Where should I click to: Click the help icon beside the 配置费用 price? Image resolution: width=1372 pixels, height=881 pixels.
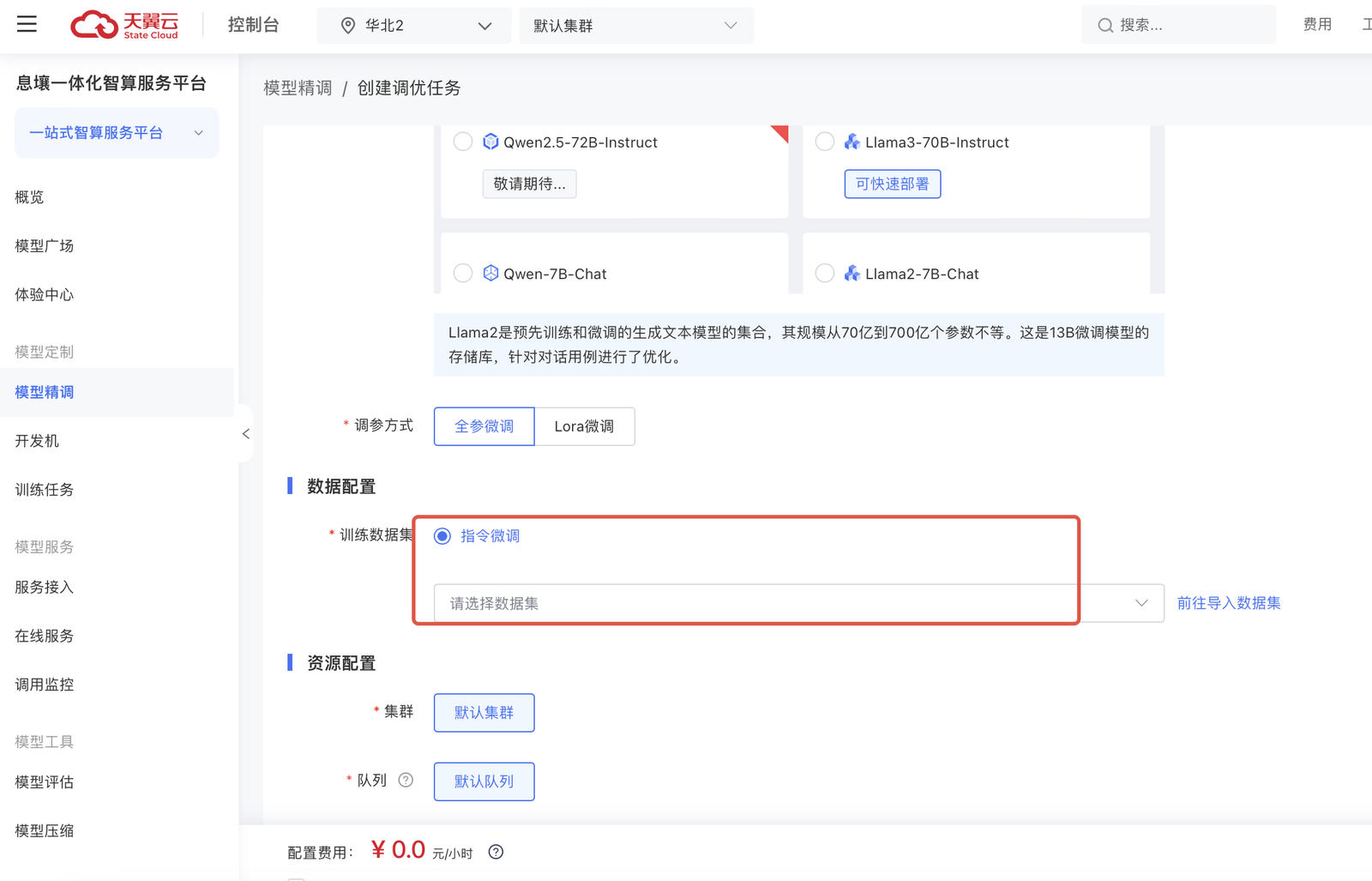(x=496, y=852)
